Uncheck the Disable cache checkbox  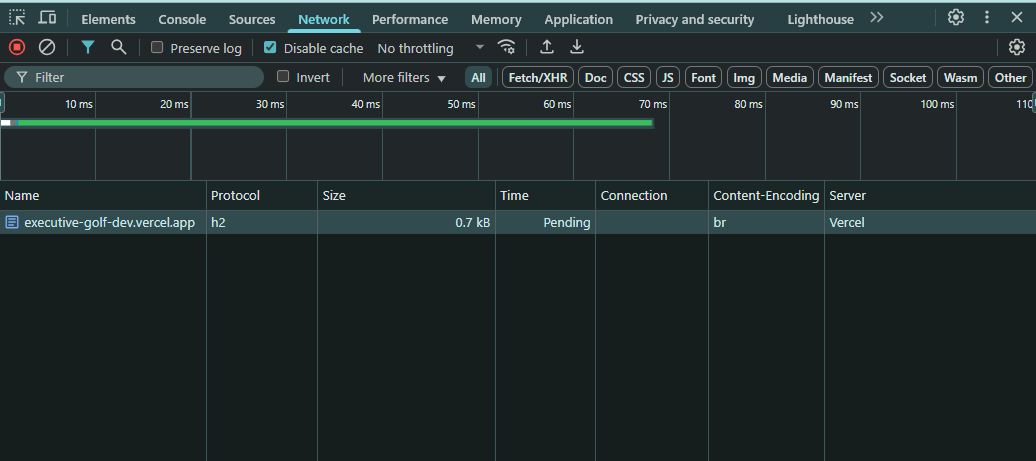coord(270,48)
